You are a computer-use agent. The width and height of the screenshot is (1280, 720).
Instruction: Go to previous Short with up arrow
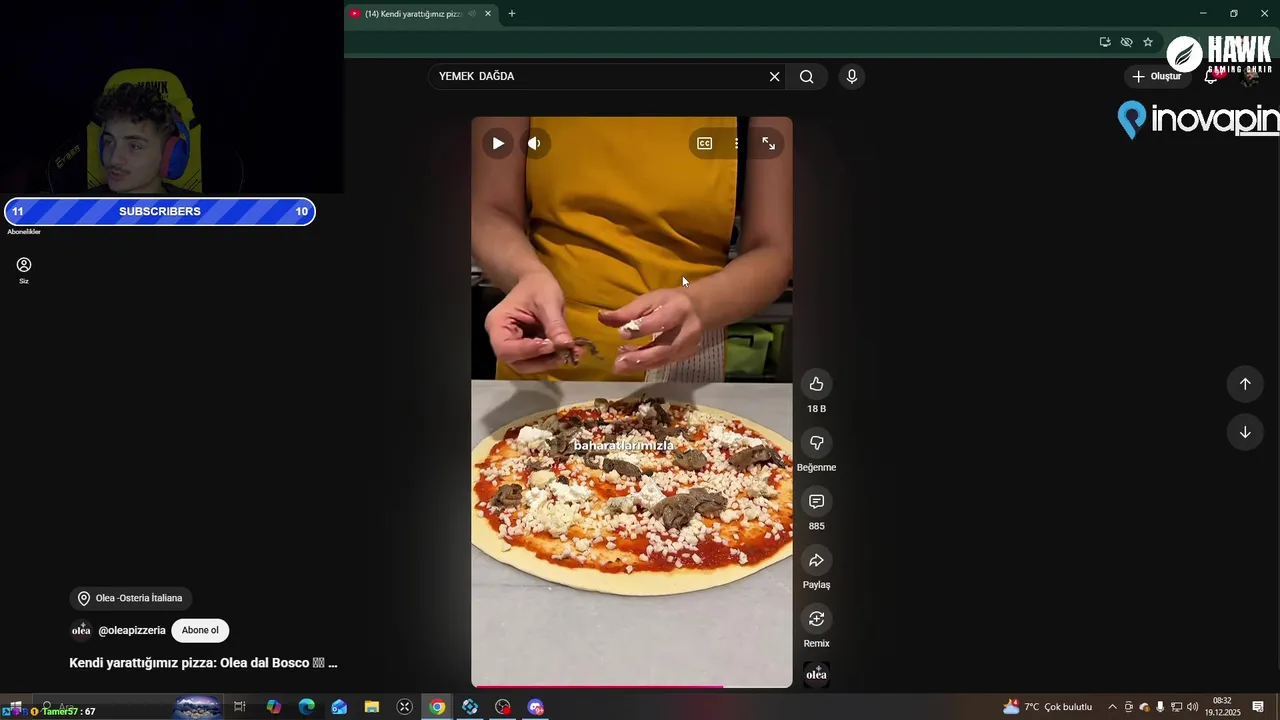(1245, 384)
